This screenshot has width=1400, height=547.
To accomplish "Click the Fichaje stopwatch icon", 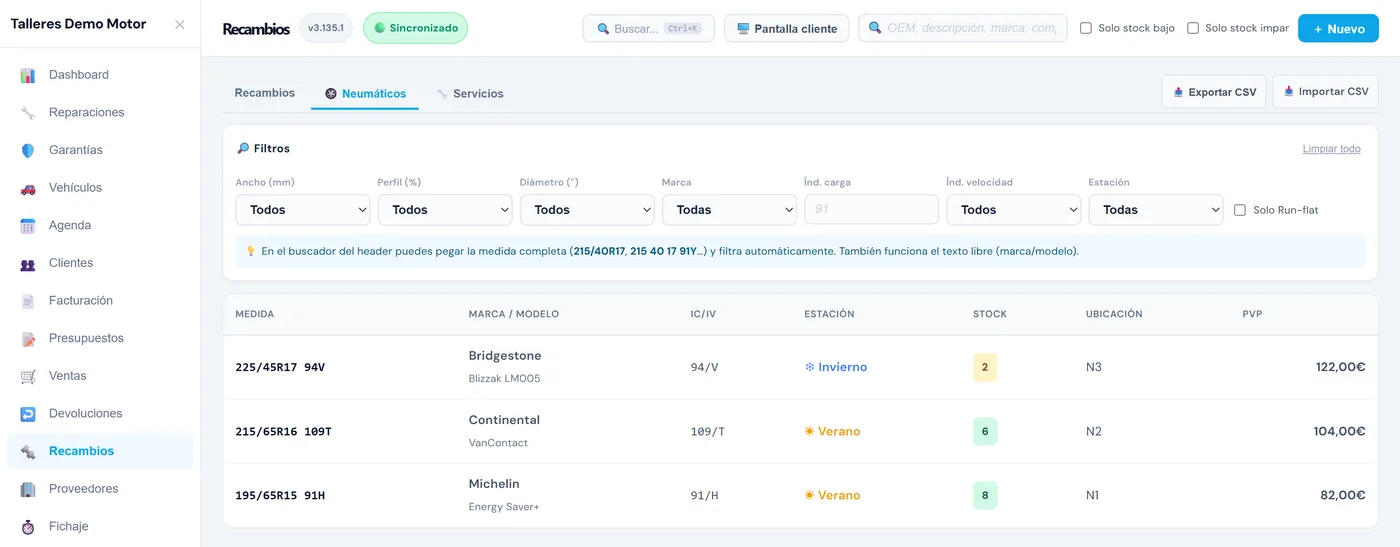I will coord(28,527).
